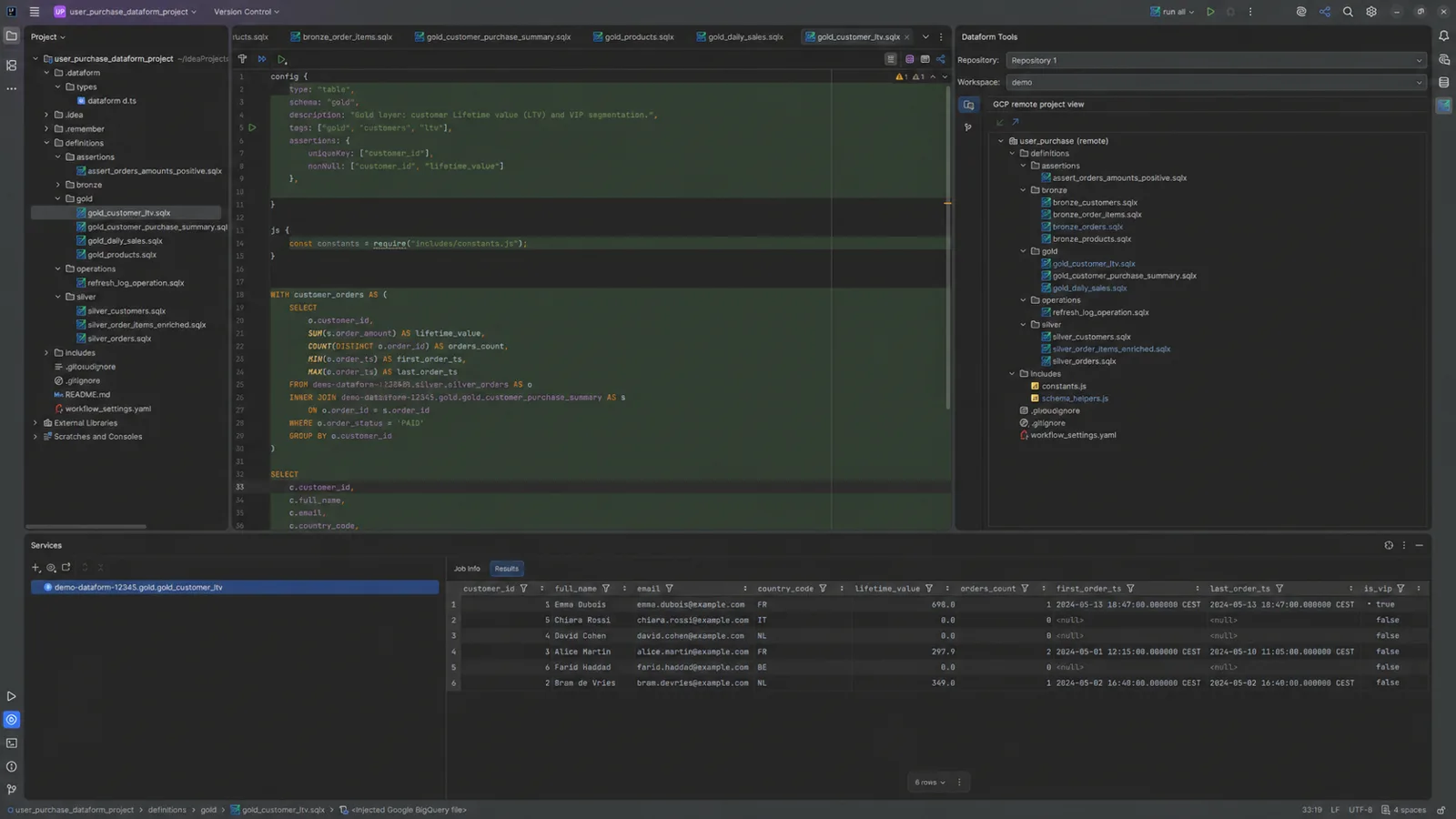Select constants.js in remote project view
This screenshot has height=819, width=1456.
(1064, 386)
